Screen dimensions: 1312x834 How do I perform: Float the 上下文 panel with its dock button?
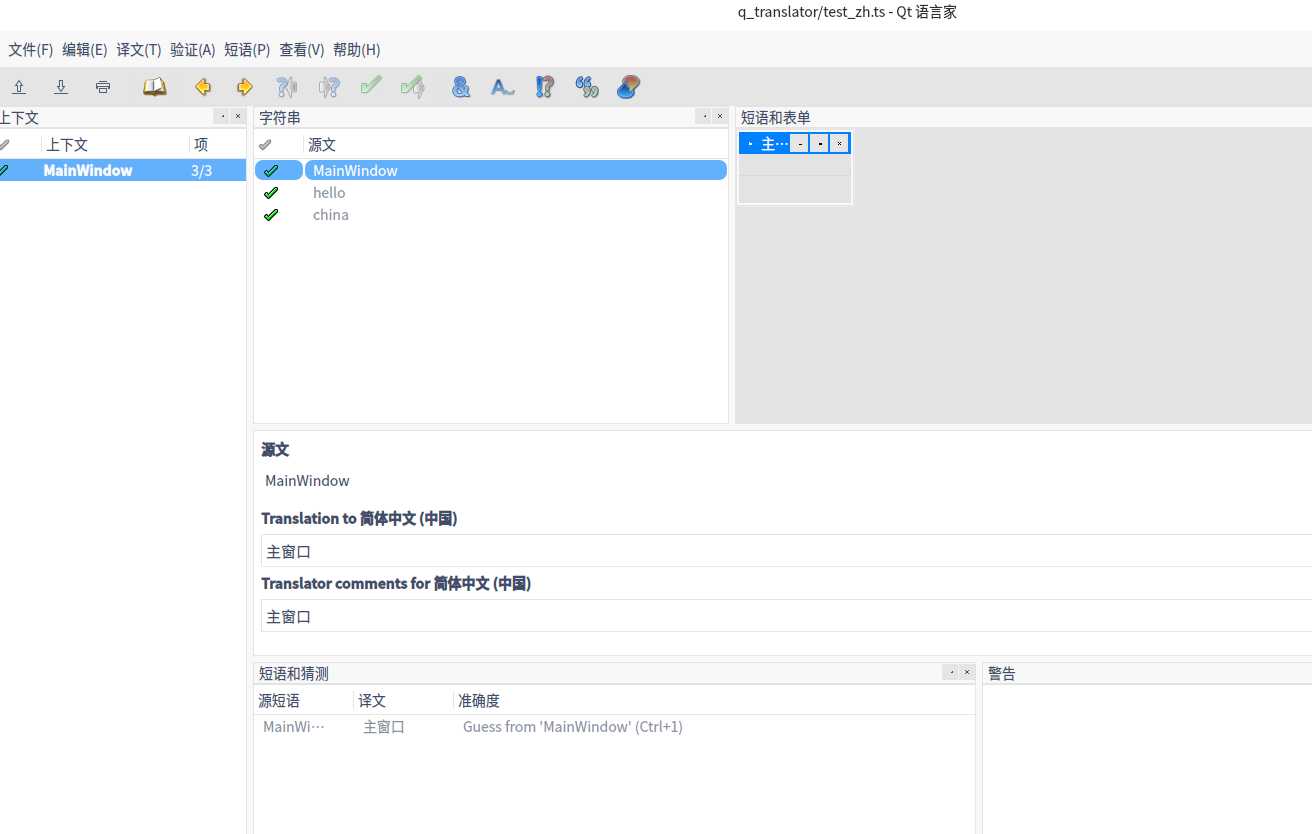[x=222, y=116]
